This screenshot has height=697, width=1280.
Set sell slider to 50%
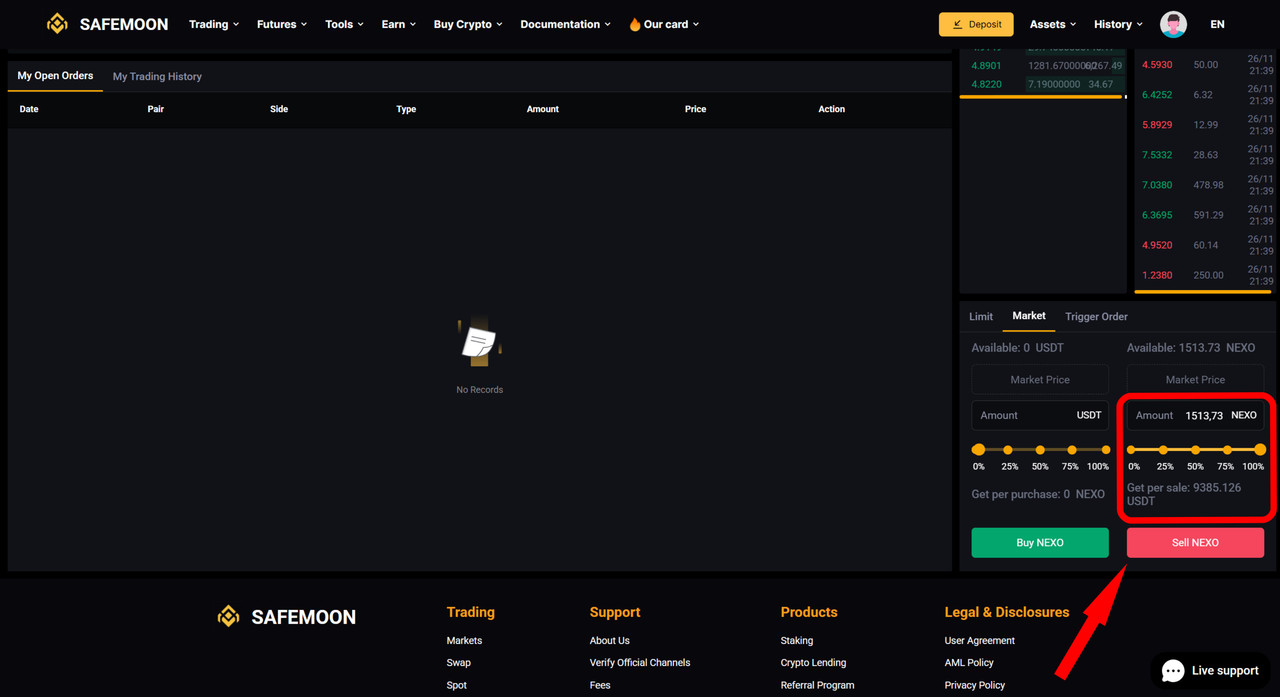coord(1195,450)
